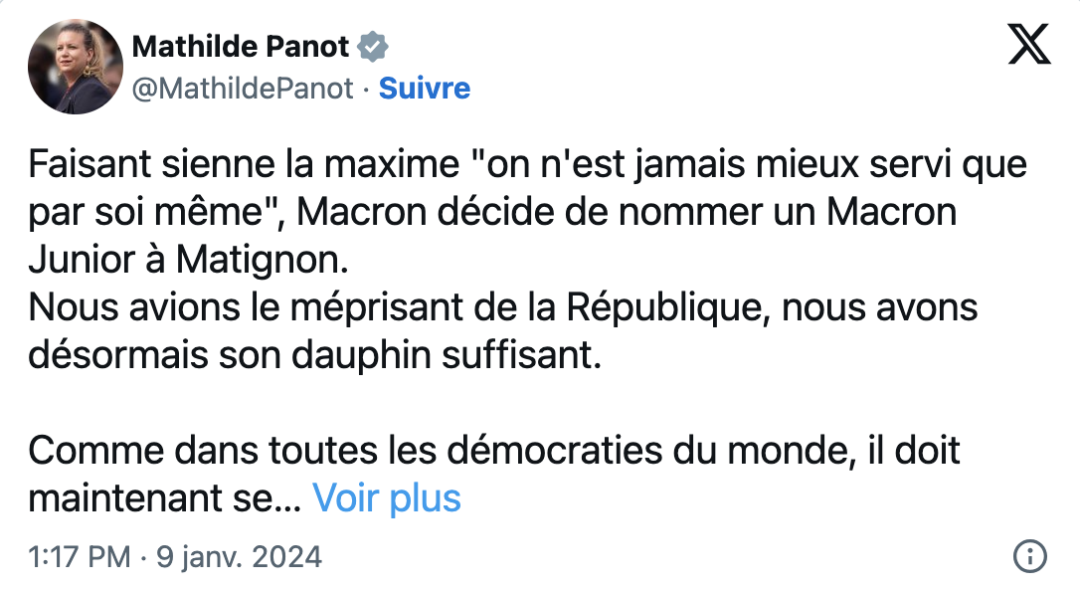Open the tweet info circle icon
The width and height of the screenshot is (1080, 591).
coord(1029,556)
